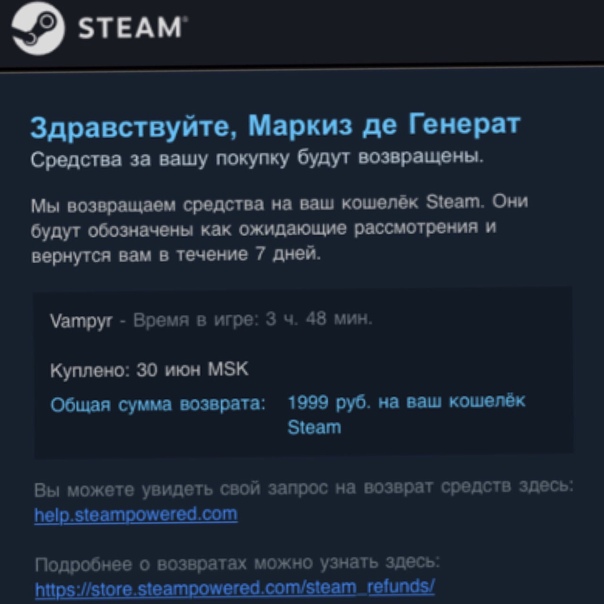Click the "Время в игре: 3 ч. 48 мин." text
604x604 pixels.
[253, 319]
